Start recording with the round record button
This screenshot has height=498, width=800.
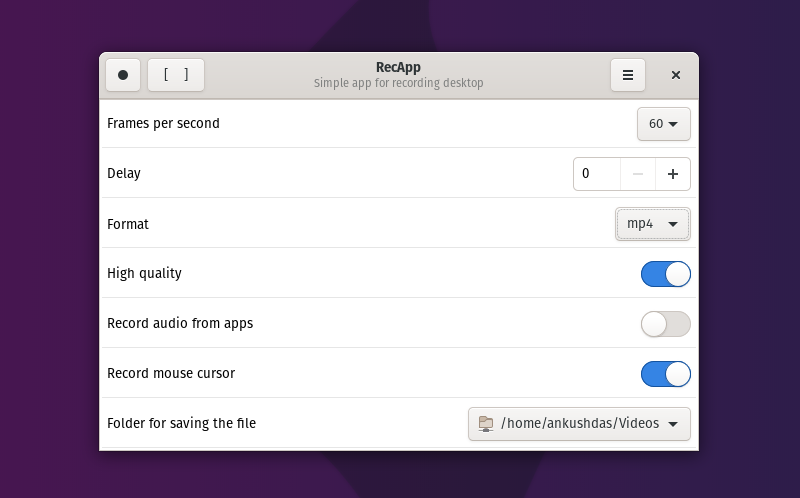coord(123,75)
